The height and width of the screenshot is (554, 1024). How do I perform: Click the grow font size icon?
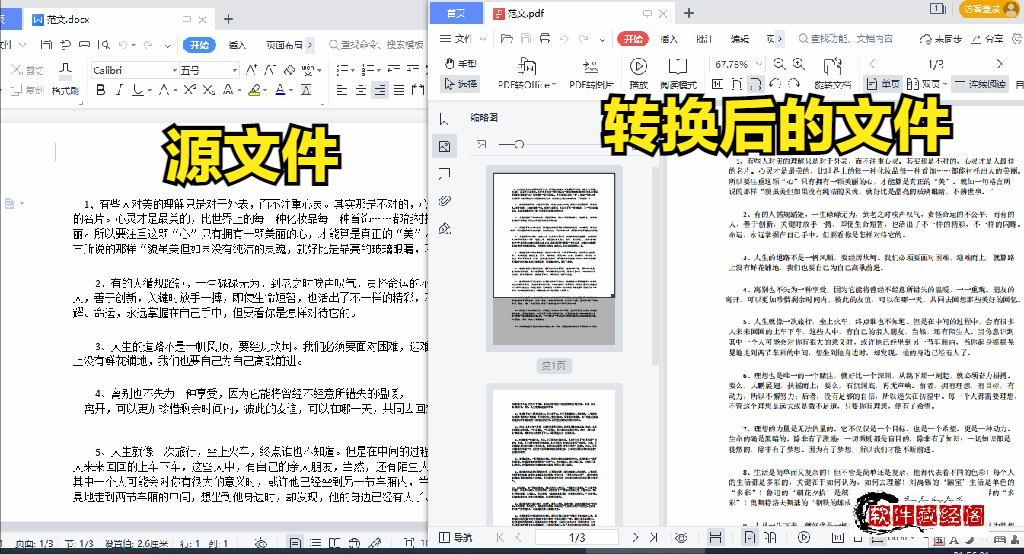click(251, 69)
